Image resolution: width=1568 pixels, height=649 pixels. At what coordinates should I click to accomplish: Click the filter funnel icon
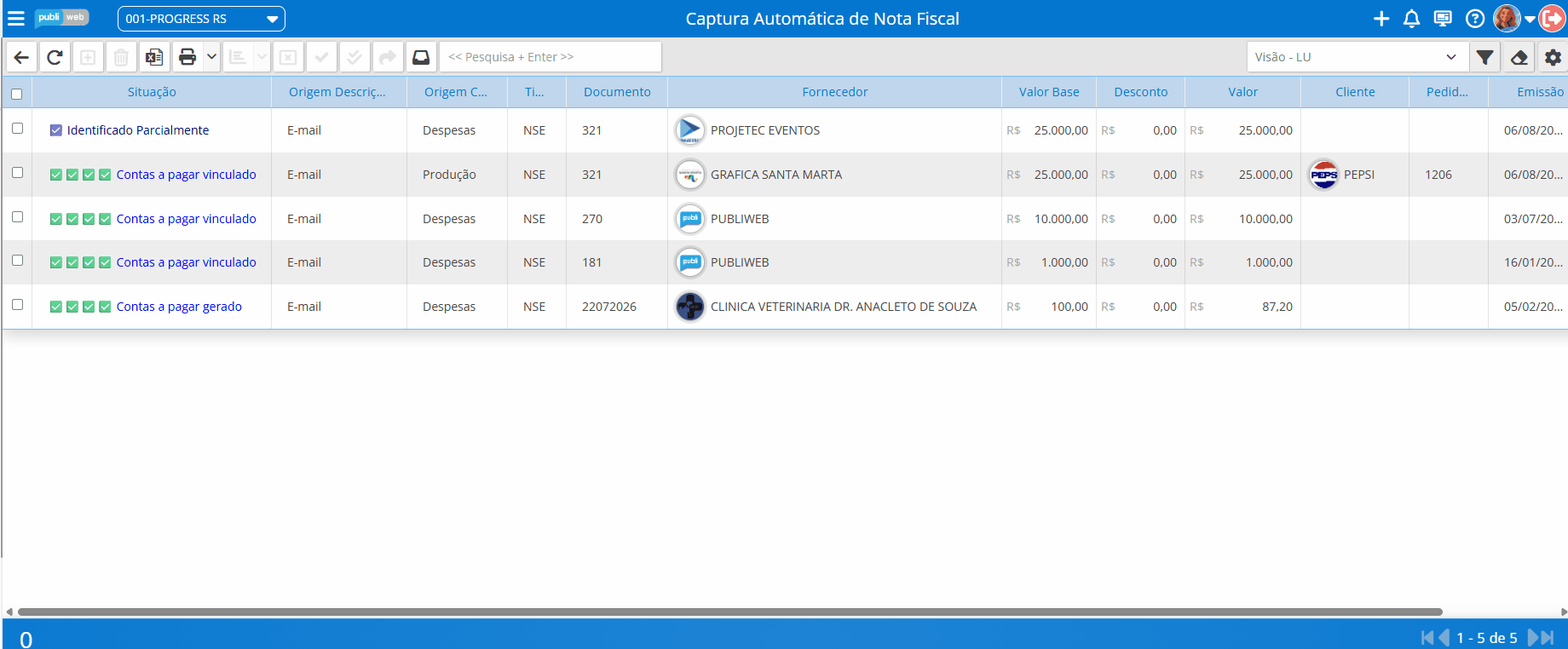point(1484,57)
